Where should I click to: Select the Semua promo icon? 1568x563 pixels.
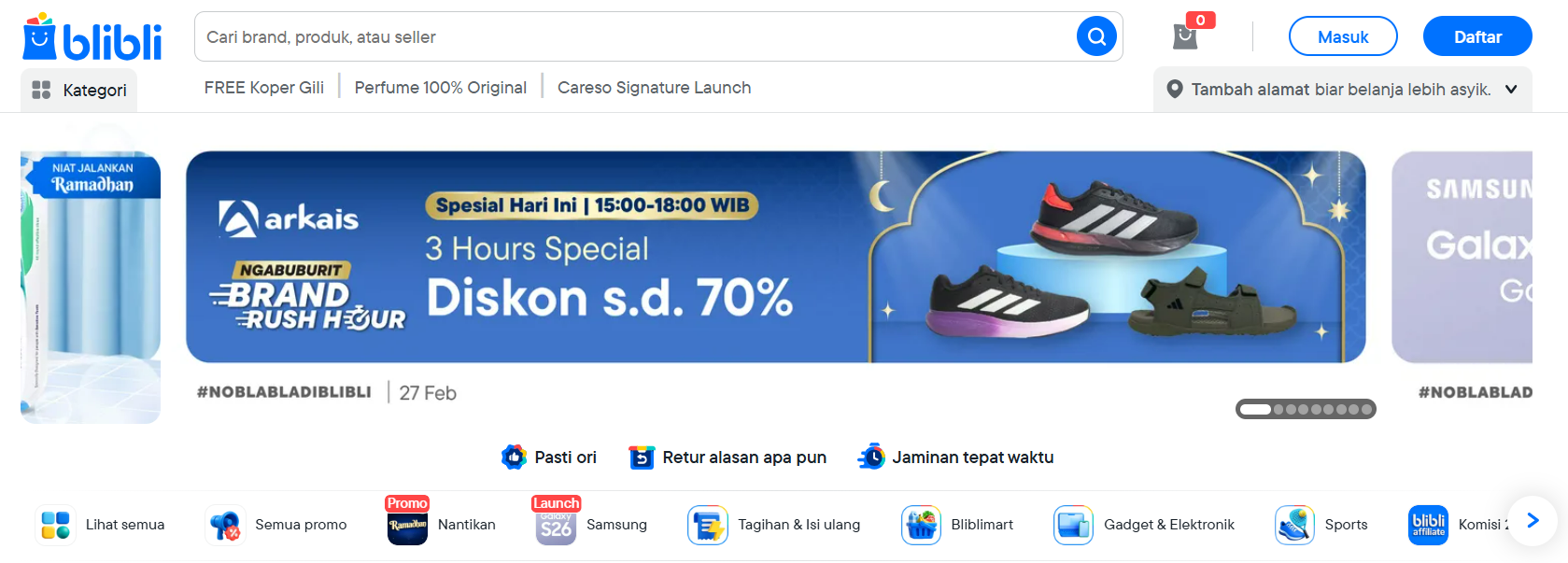point(225,525)
